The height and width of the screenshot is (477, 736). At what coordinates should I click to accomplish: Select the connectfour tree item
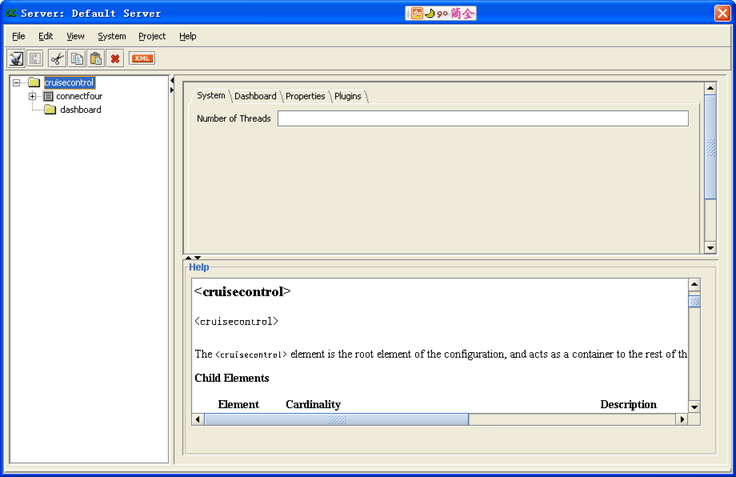click(79, 96)
